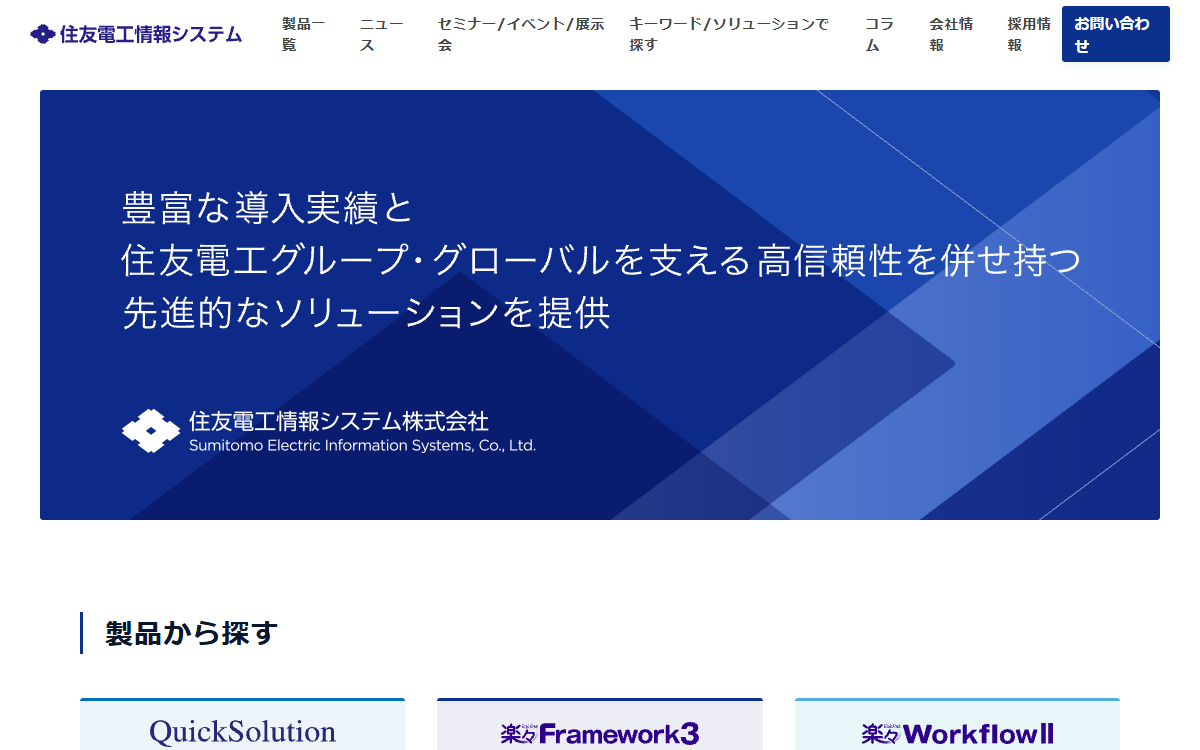Click the hero banner image
The height and width of the screenshot is (750, 1200).
tap(600, 305)
